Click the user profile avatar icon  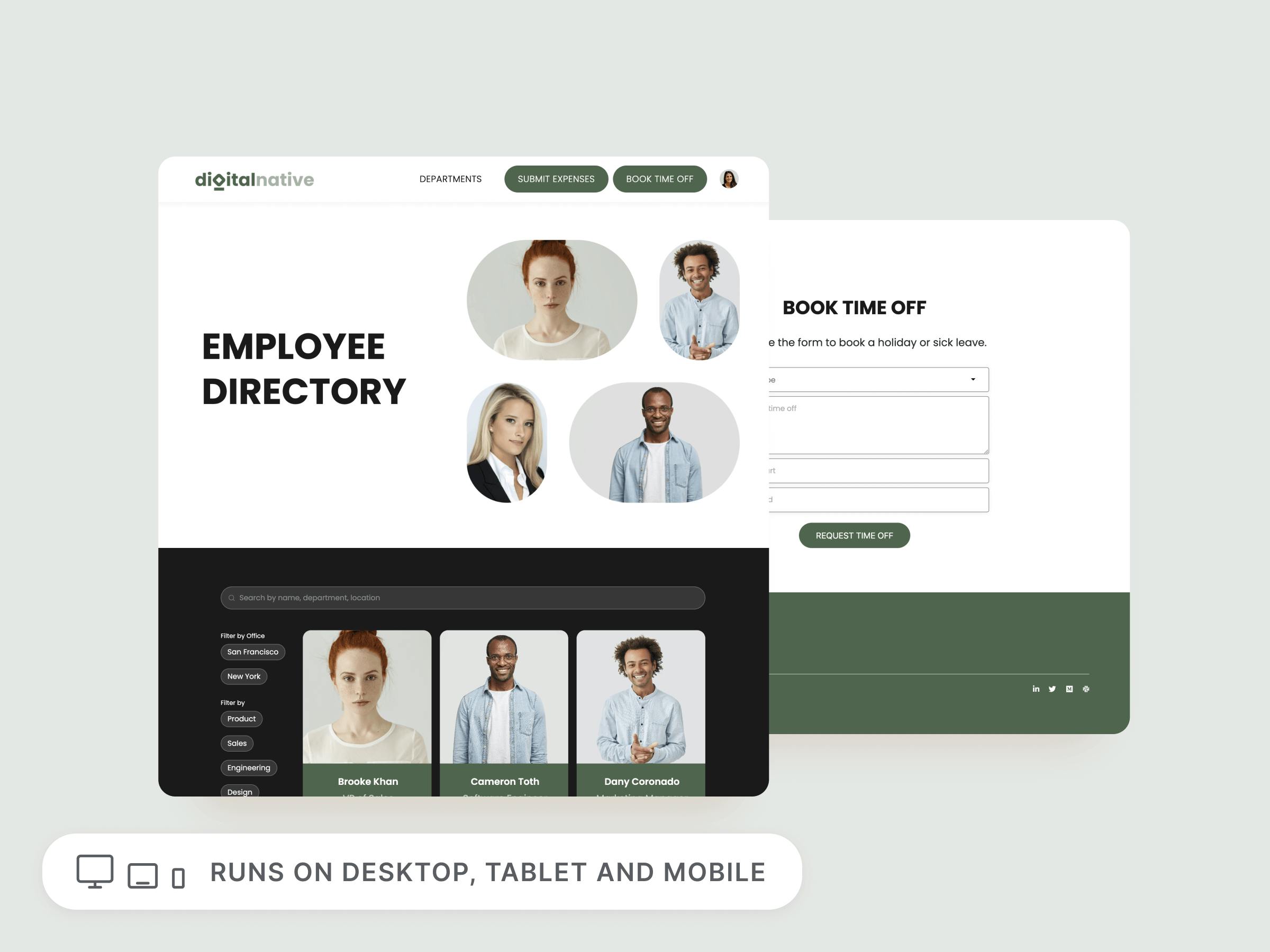tap(729, 178)
